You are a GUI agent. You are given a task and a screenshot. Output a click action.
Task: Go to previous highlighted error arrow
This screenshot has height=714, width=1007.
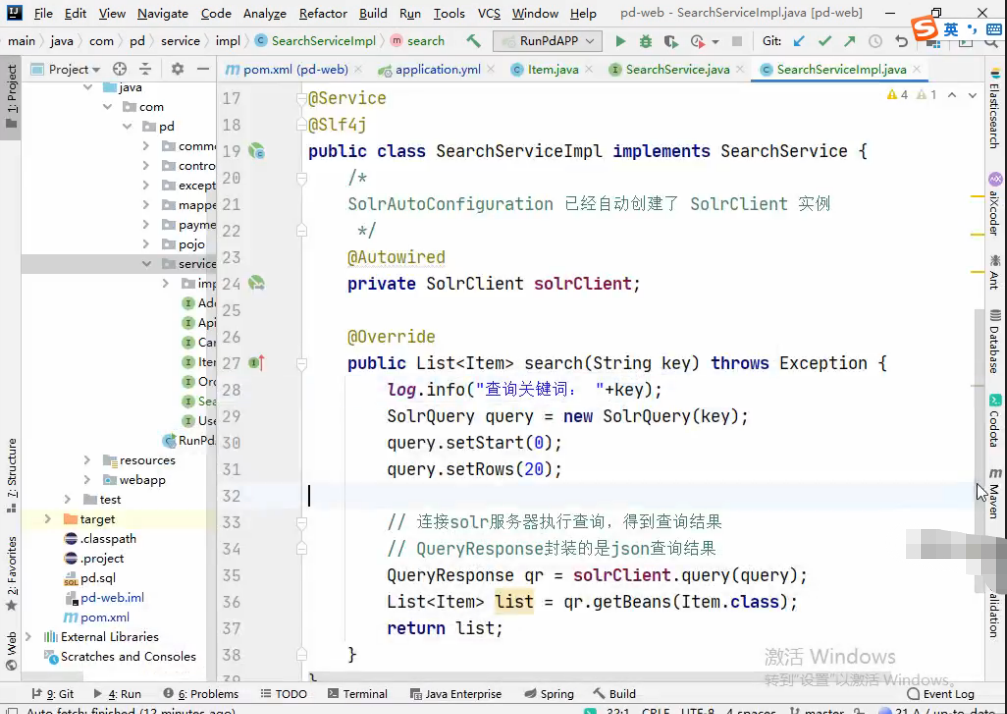click(952, 95)
